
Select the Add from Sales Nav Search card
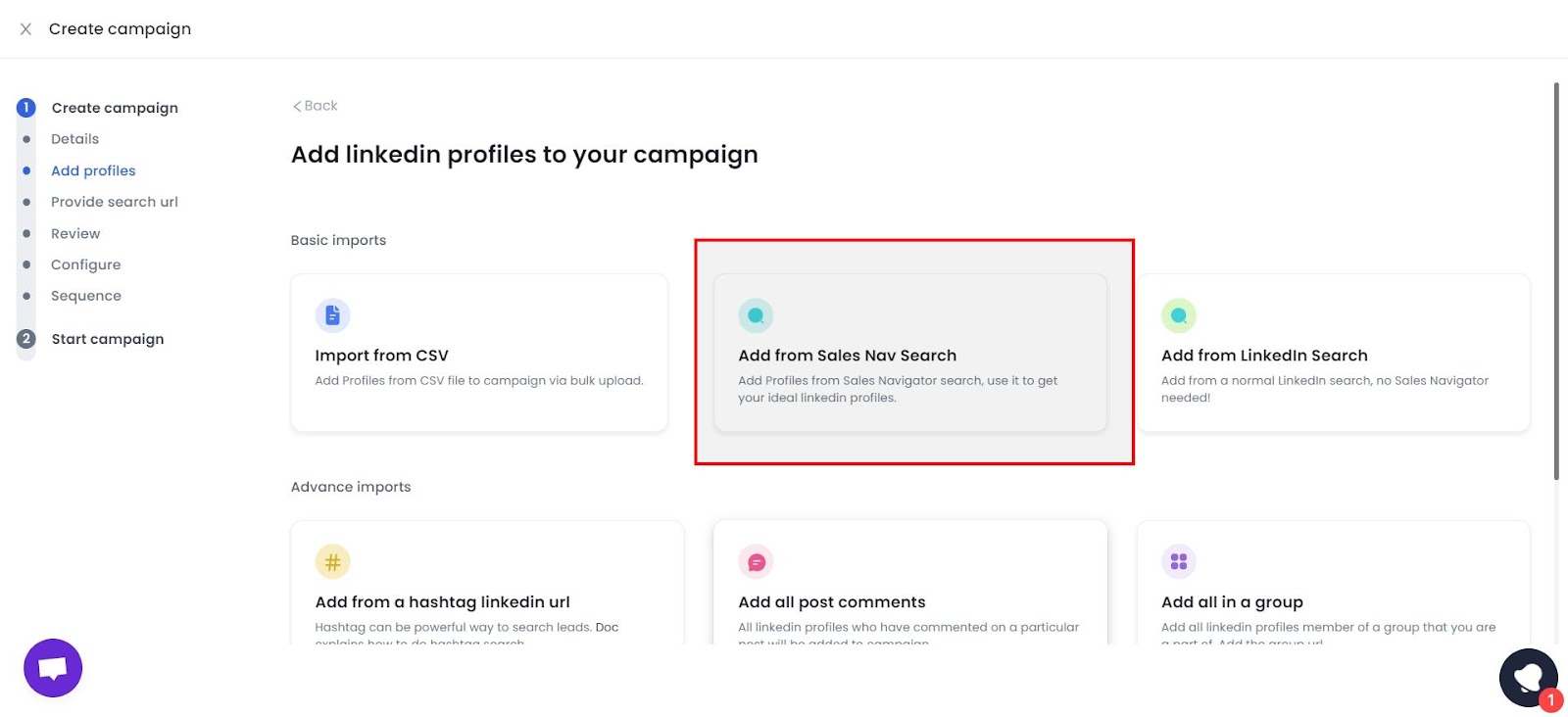[911, 353]
